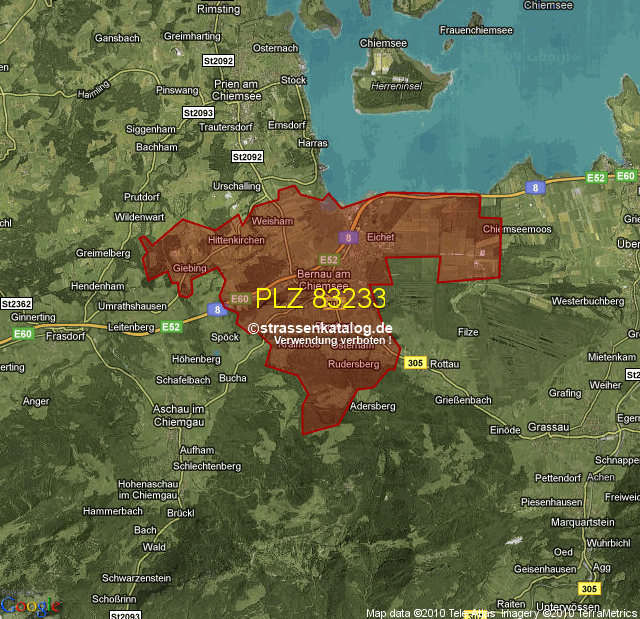Click the St2092 shield above Urschalling
This screenshot has width=640, height=619.
[246, 157]
